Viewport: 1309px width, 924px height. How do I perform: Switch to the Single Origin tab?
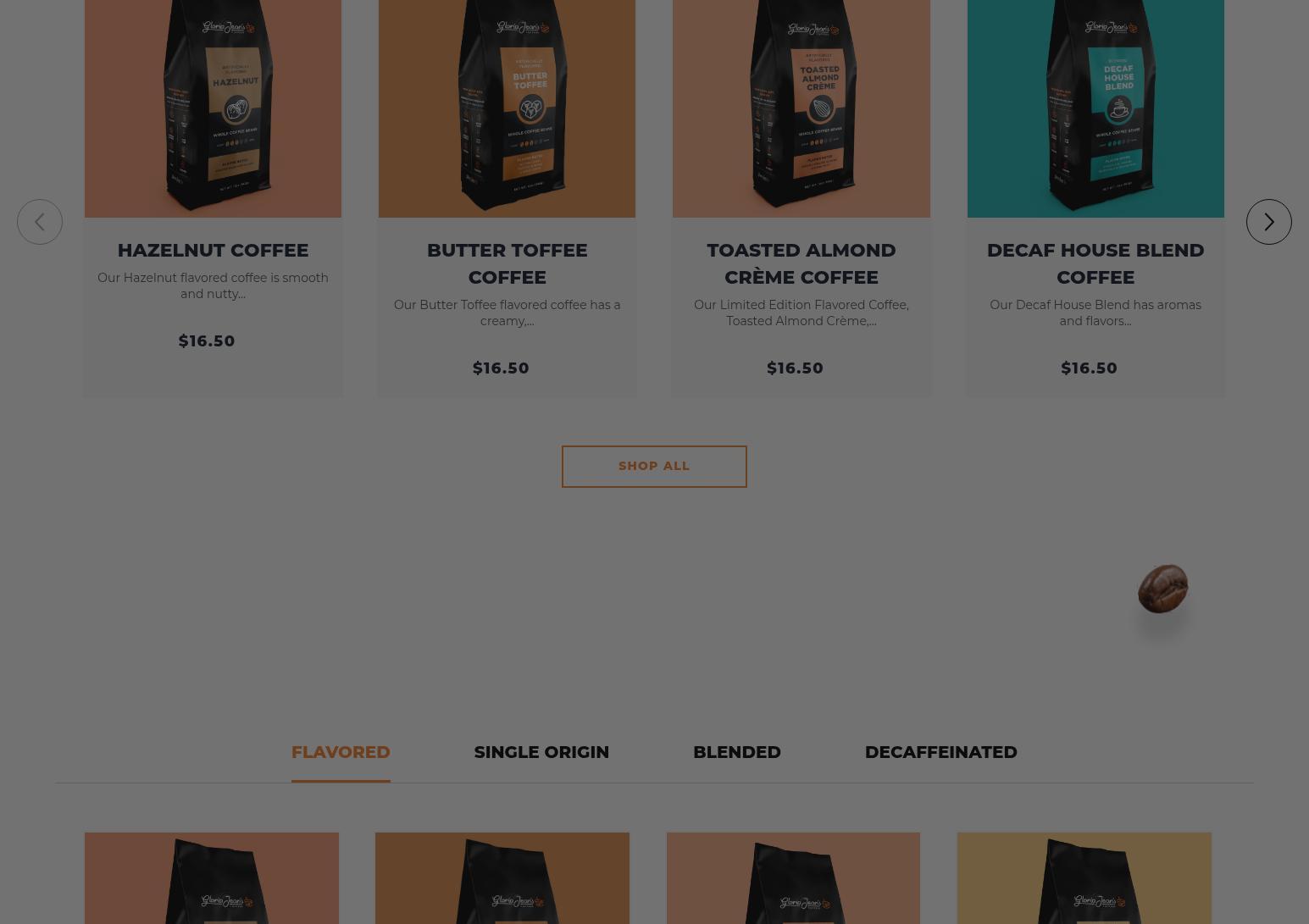[x=541, y=752]
